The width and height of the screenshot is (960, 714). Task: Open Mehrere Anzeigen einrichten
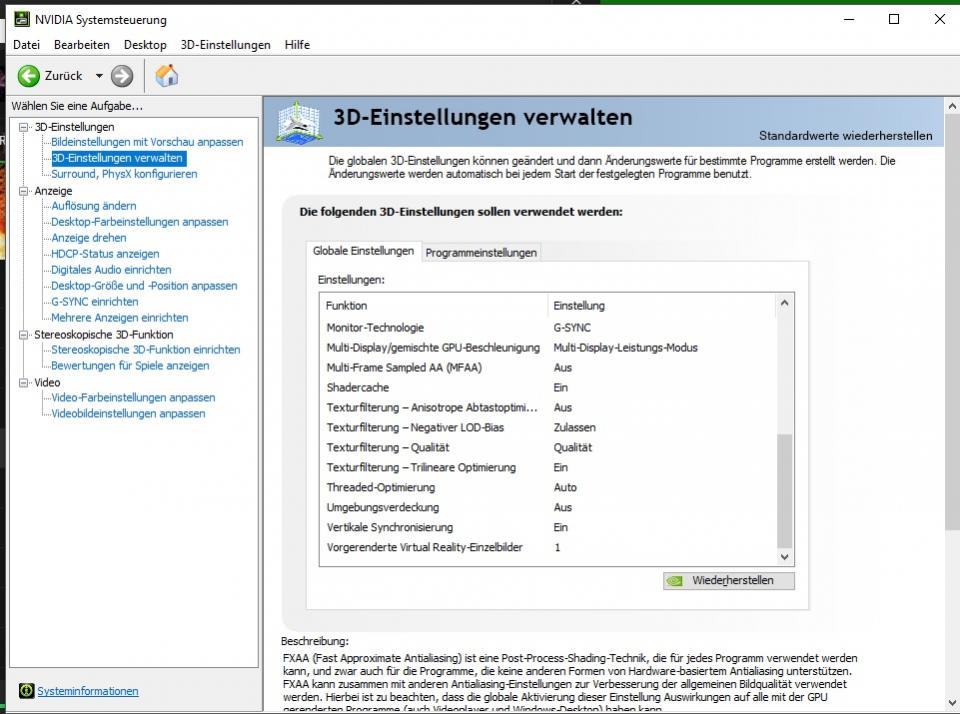point(119,317)
